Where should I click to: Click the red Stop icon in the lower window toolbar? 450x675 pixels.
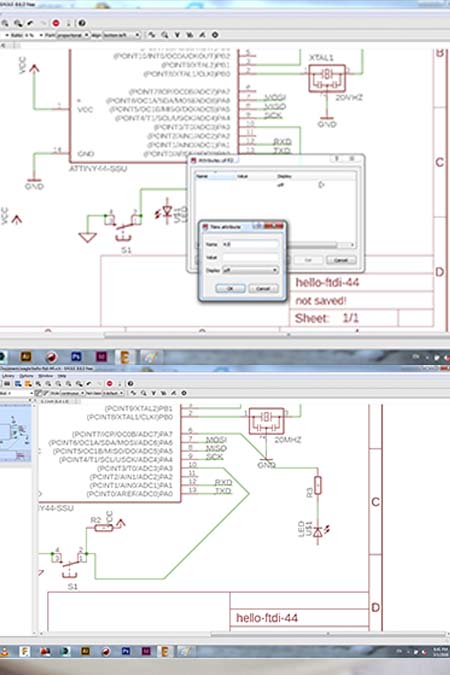(x=109, y=383)
